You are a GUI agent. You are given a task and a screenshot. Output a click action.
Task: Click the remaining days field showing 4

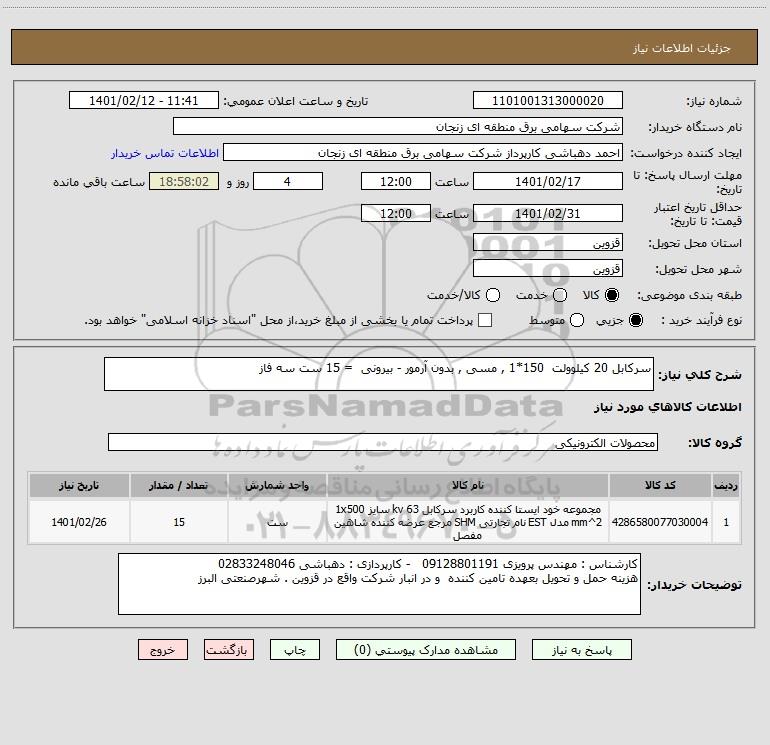coord(288,181)
